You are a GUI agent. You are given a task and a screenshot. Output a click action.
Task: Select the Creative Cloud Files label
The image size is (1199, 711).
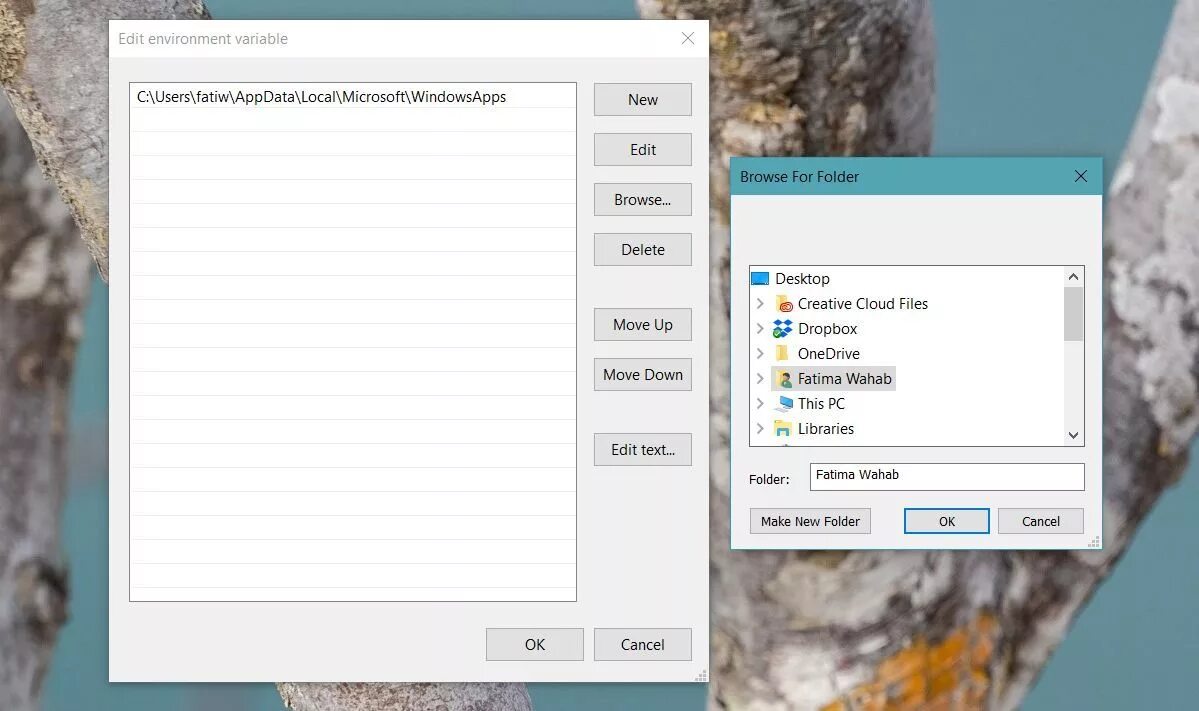[x=863, y=304]
